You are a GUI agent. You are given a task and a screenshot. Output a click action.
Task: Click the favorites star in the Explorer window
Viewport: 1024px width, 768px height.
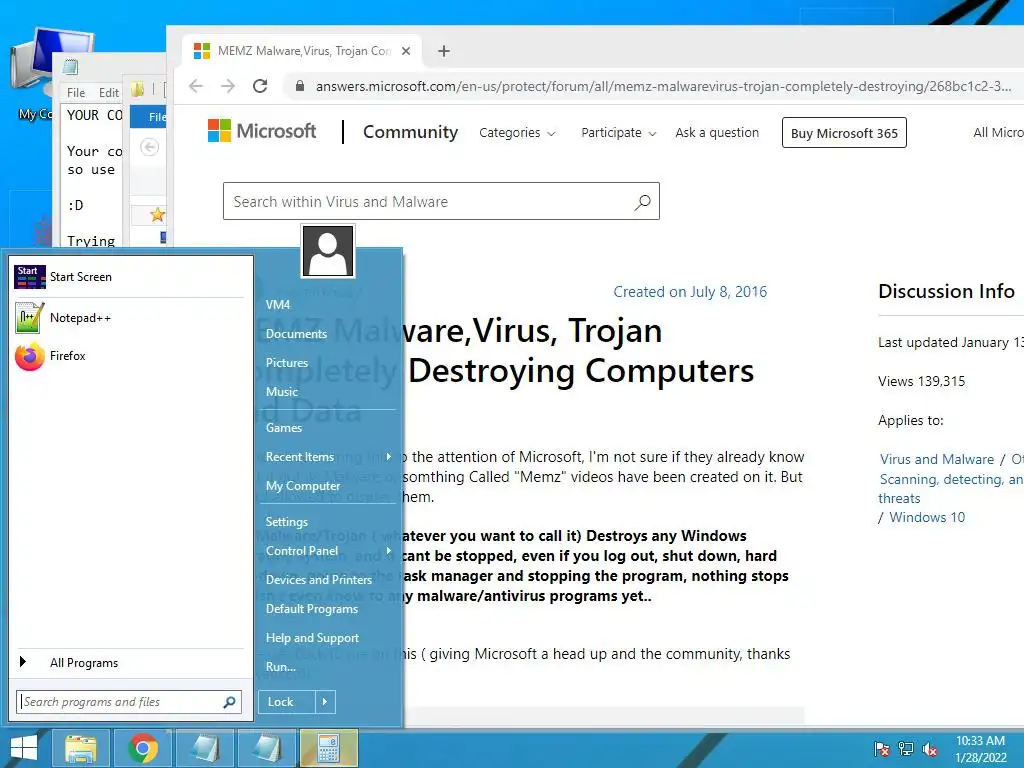pyautogui.click(x=157, y=214)
